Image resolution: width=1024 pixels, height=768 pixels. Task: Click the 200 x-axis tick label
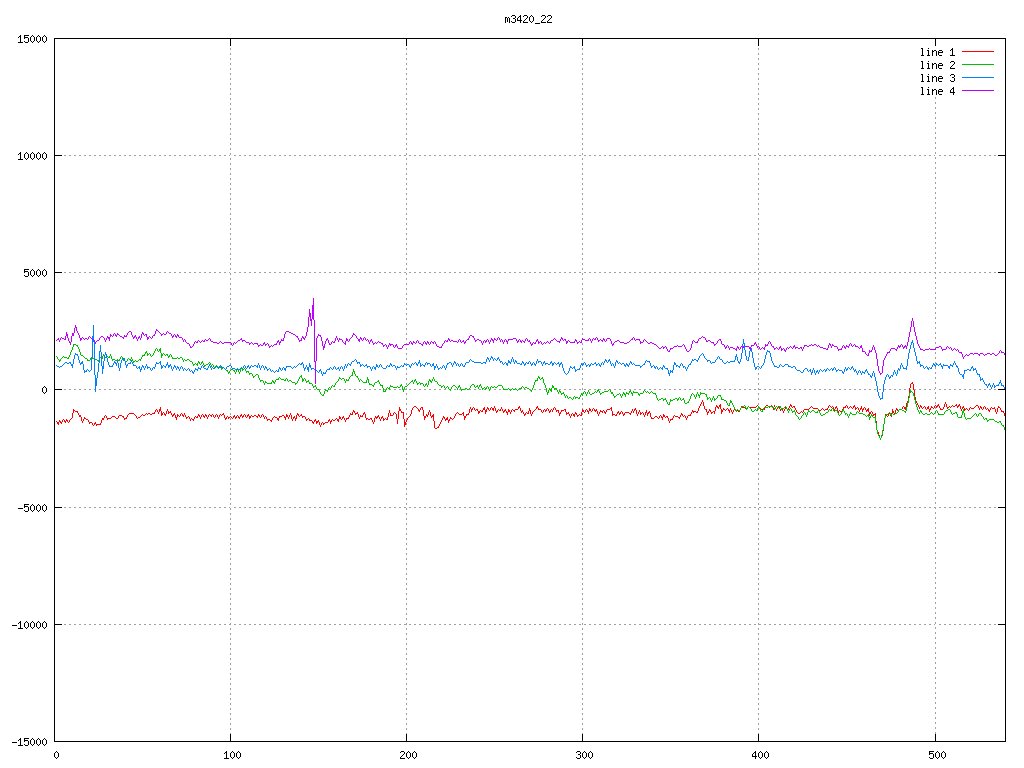pos(407,756)
